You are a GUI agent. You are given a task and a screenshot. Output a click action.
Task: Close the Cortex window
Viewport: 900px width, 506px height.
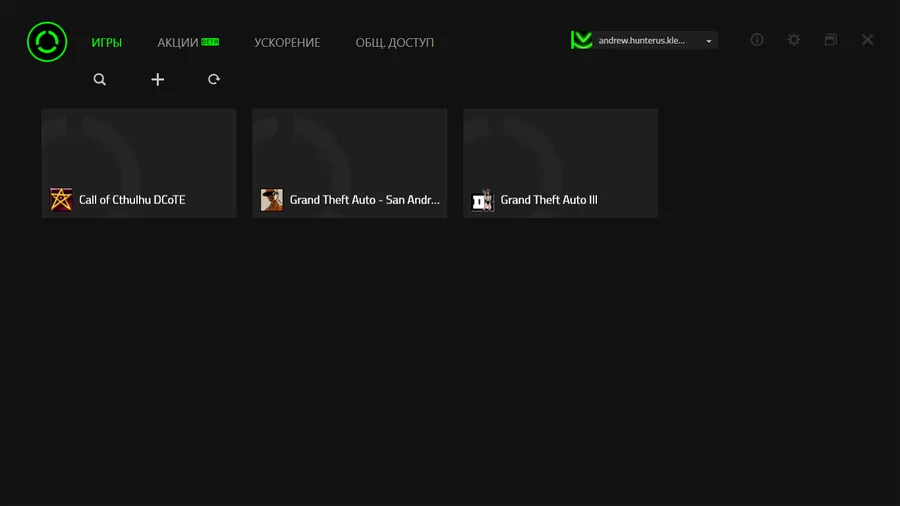867,40
